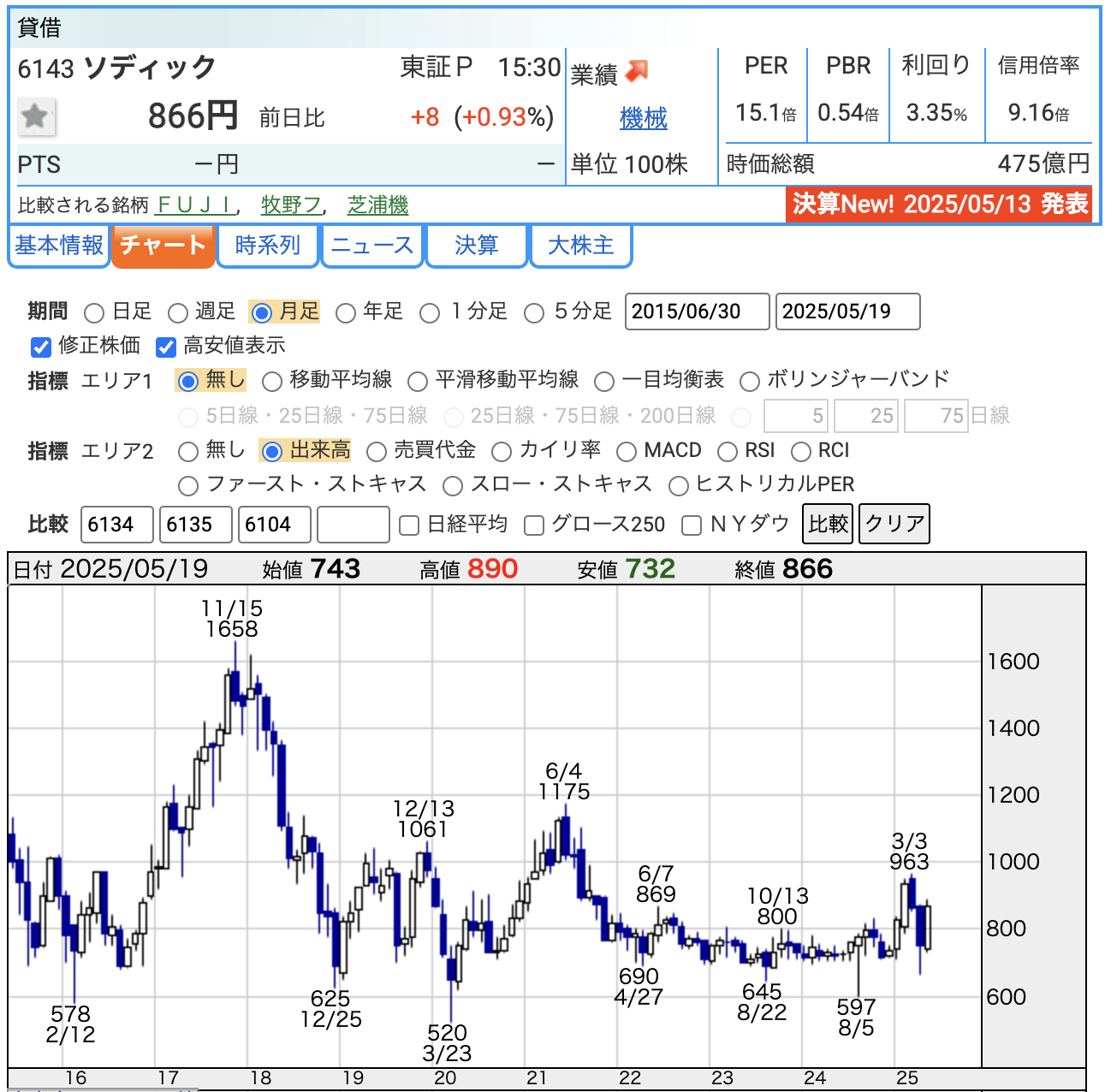Click end date field 2025/05/19
Image resolution: width=1111 pixels, height=1092 pixels.
pyautogui.click(x=848, y=312)
